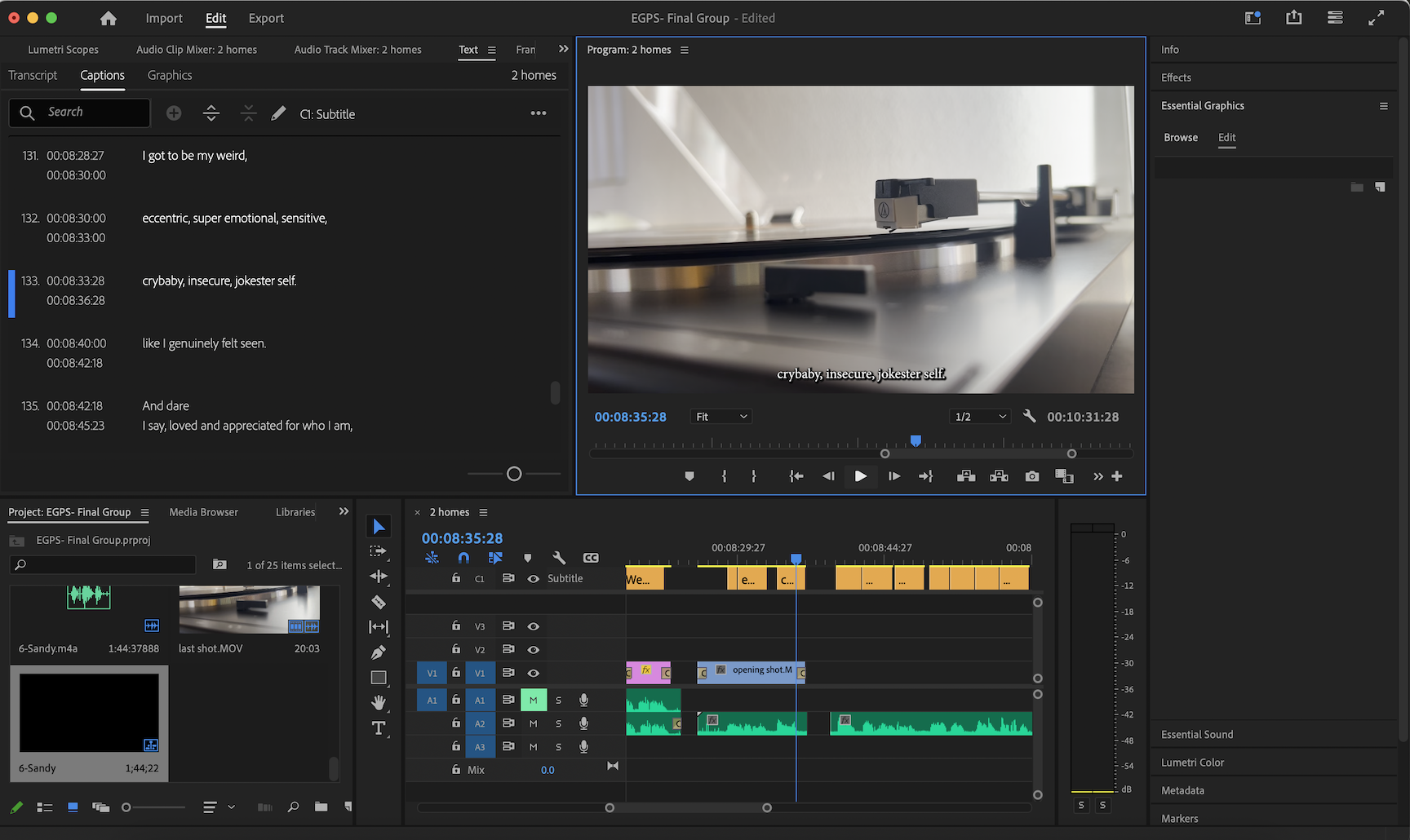Toggle Snap in Timeline magnet icon
Image resolution: width=1410 pixels, height=840 pixels.
pyautogui.click(x=463, y=558)
